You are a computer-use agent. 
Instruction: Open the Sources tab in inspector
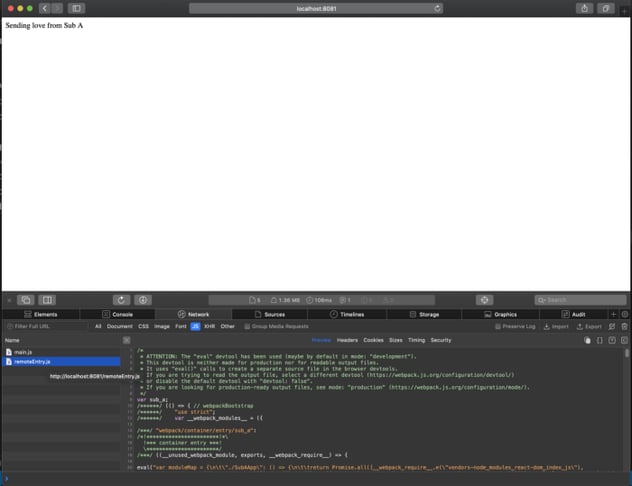pyautogui.click(x=270, y=314)
